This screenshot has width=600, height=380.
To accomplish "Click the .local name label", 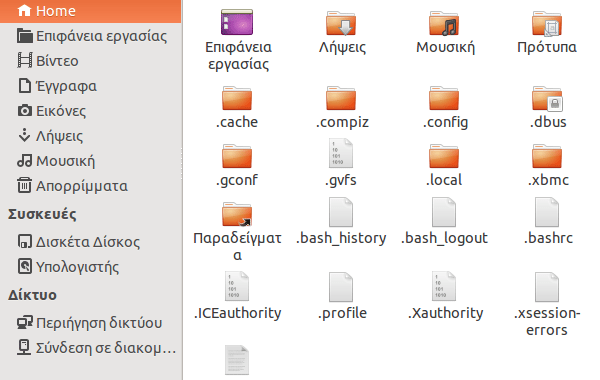I will coord(444,180).
